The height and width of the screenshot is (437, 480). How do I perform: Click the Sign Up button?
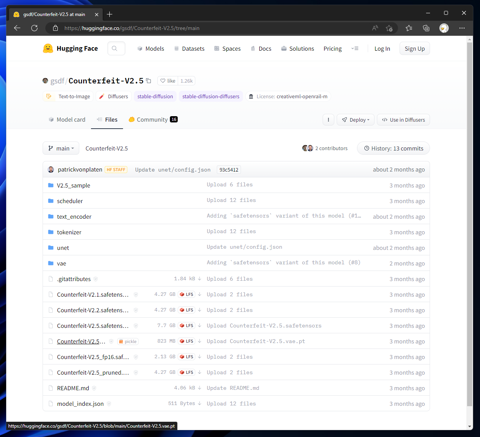(415, 49)
